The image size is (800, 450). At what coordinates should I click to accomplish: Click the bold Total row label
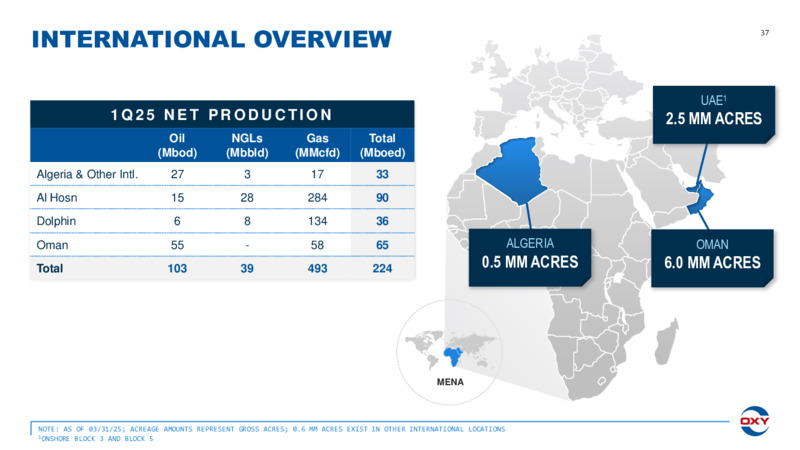49,268
